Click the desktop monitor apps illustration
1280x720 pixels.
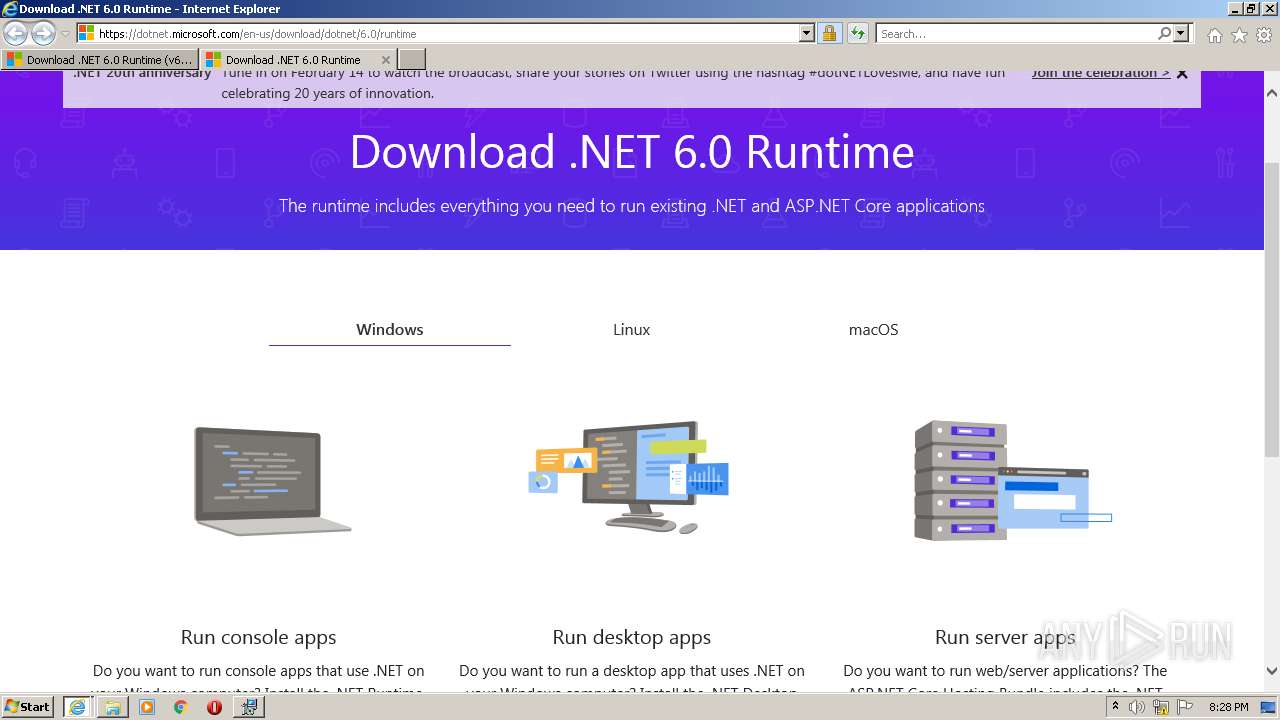point(629,476)
